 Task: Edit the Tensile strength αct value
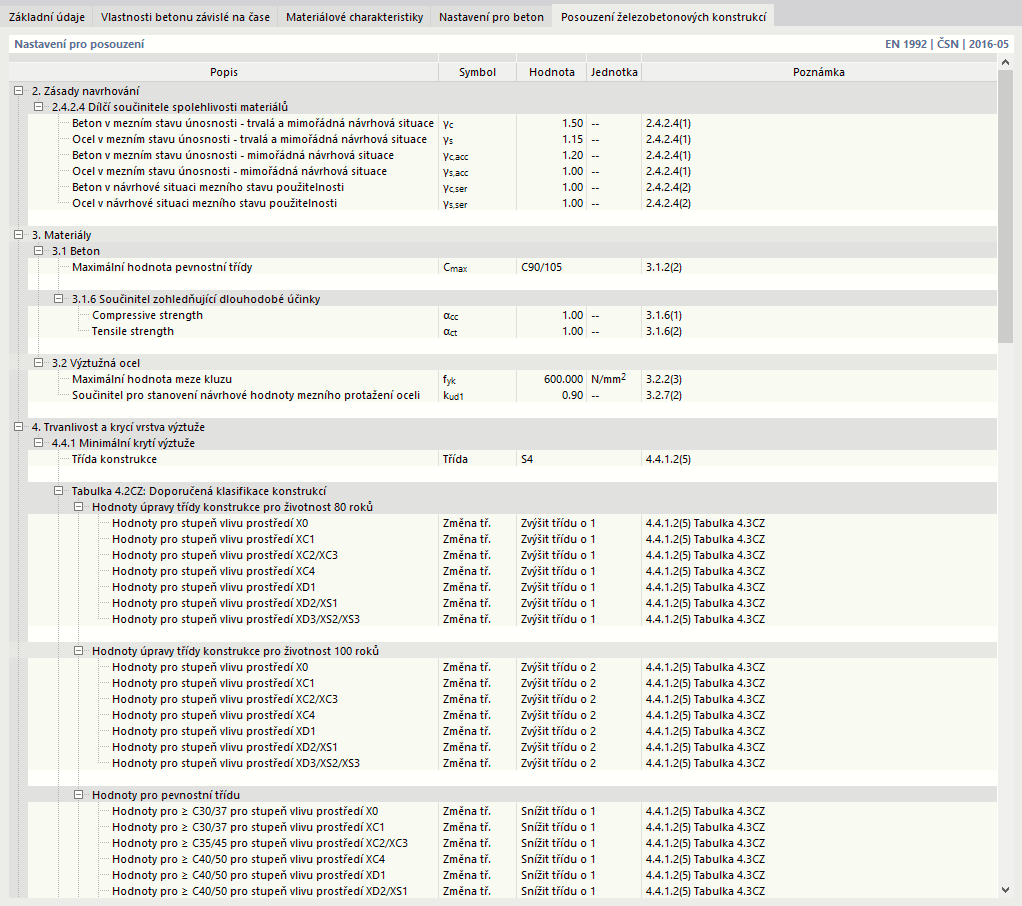pyautogui.click(x=551, y=331)
